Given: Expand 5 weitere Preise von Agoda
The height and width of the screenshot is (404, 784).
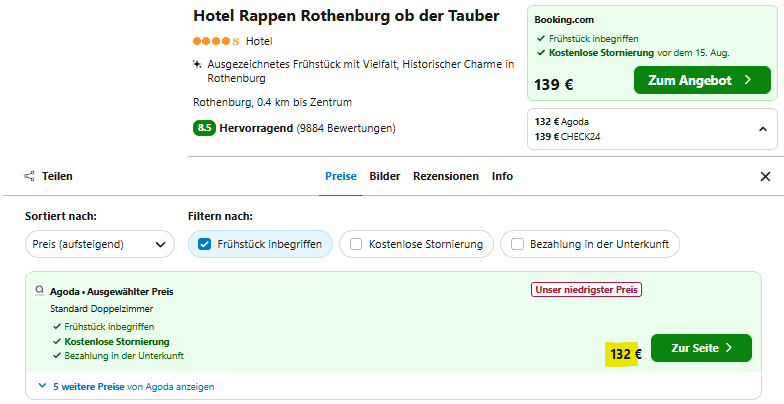Looking at the screenshot, I should (x=134, y=386).
